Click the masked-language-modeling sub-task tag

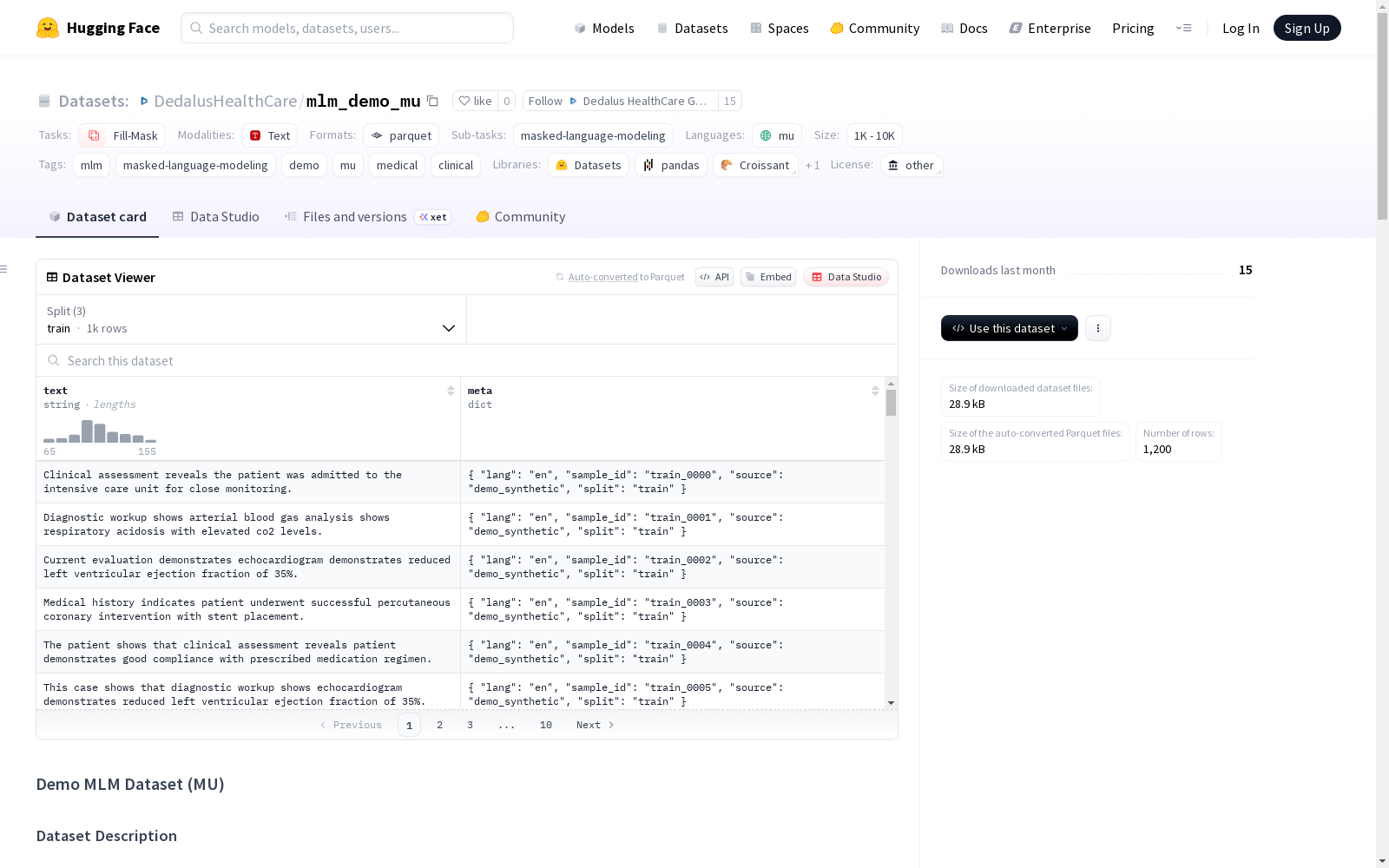click(593, 135)
